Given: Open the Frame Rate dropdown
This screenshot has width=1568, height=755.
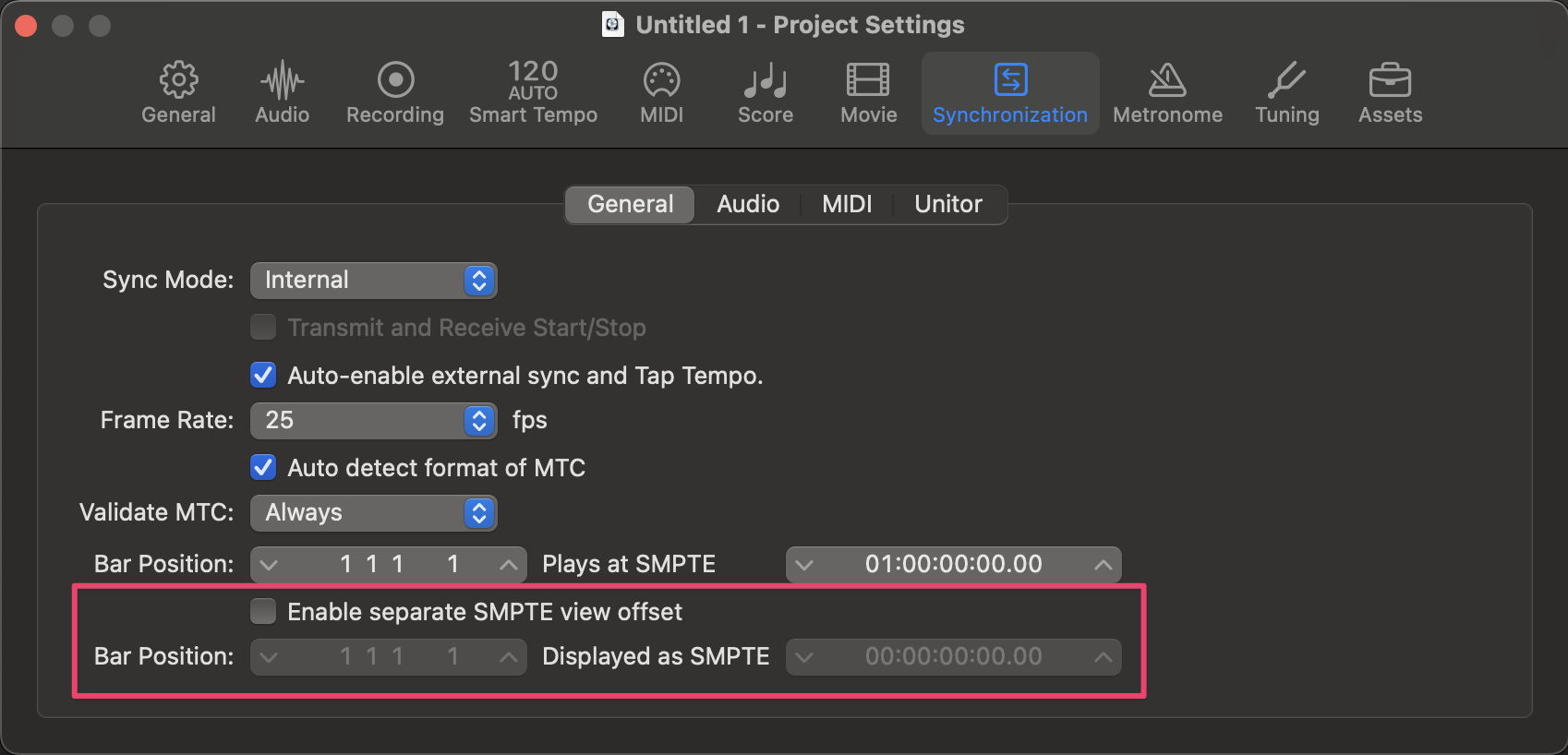Looking at the screenshot, I should 373,421.
